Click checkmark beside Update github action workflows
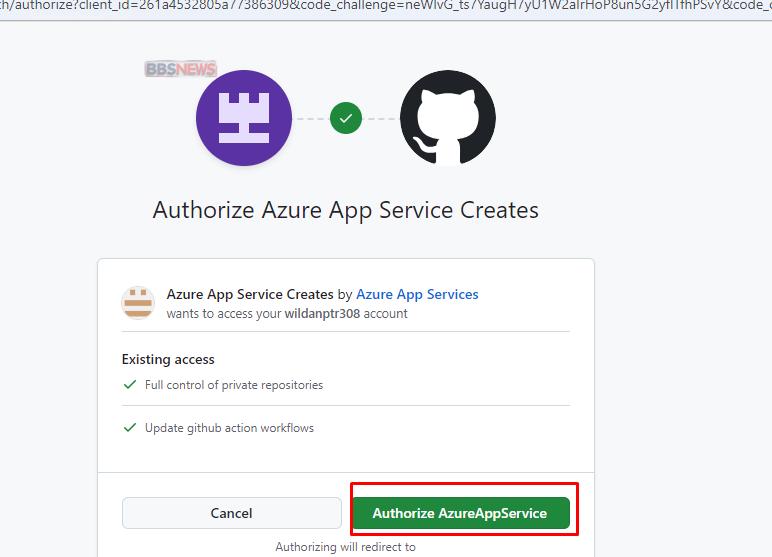This screenshot has width=772, height=557. coord(129,428)
